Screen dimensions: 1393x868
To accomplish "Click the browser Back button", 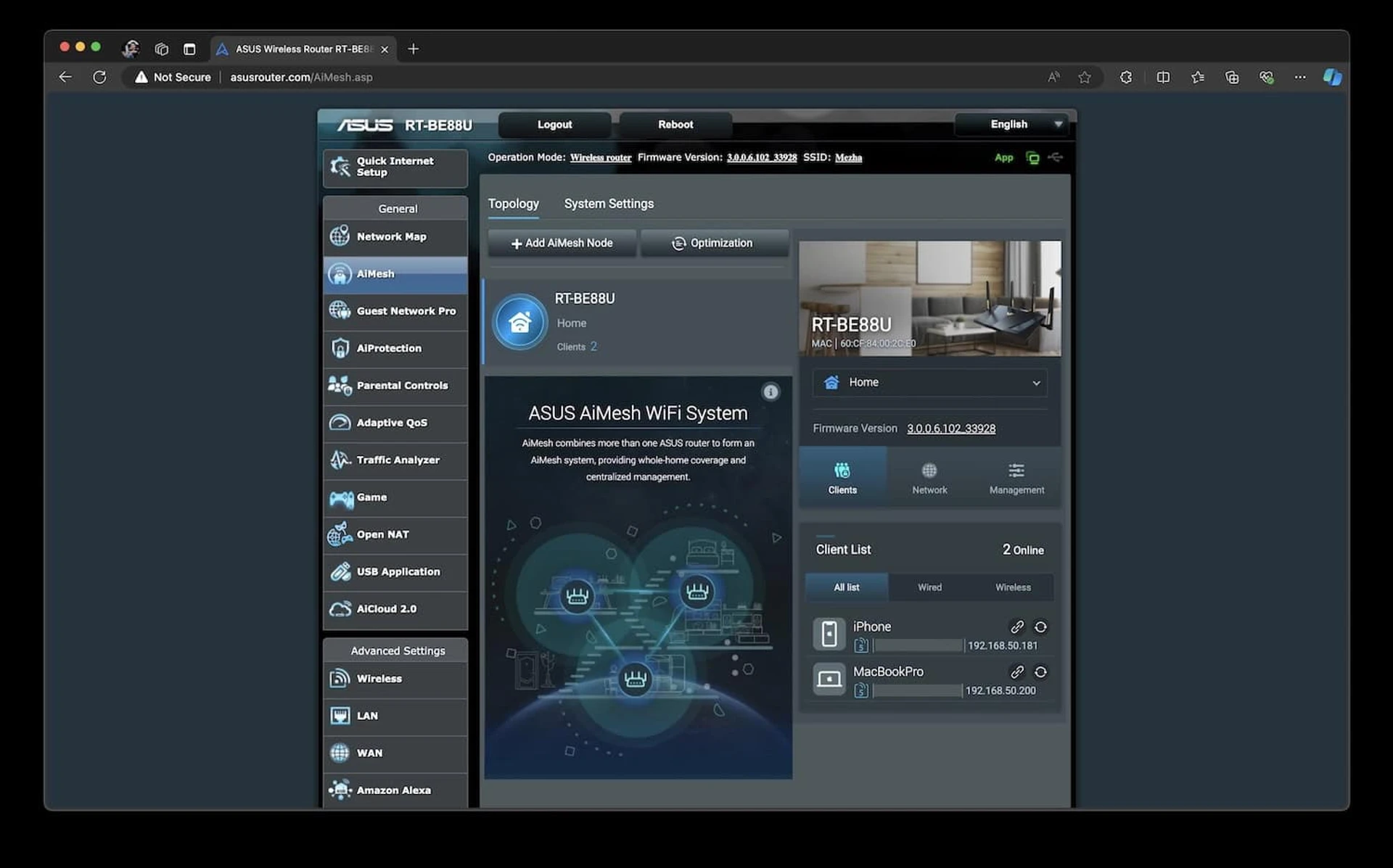I will [x=65, y=77].
